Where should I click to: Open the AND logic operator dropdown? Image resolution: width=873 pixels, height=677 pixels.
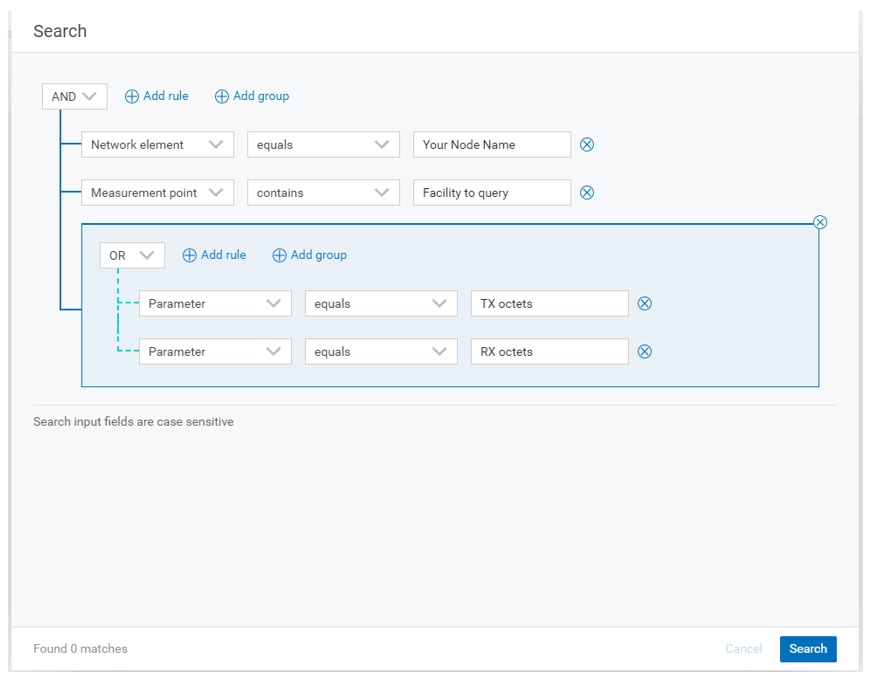[x=74, y=96]
